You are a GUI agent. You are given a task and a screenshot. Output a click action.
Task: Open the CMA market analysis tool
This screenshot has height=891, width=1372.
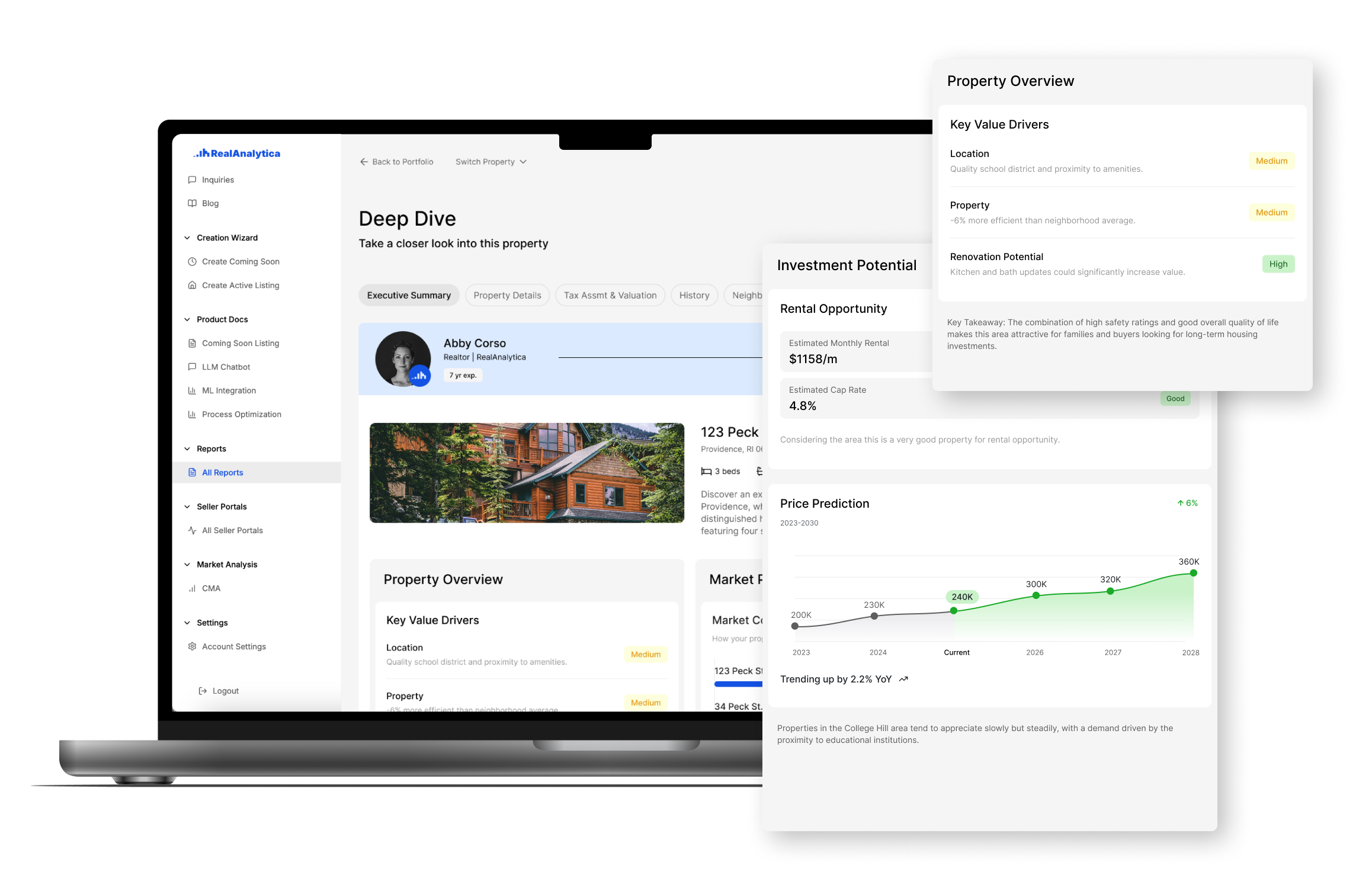(x=210, y=588)
